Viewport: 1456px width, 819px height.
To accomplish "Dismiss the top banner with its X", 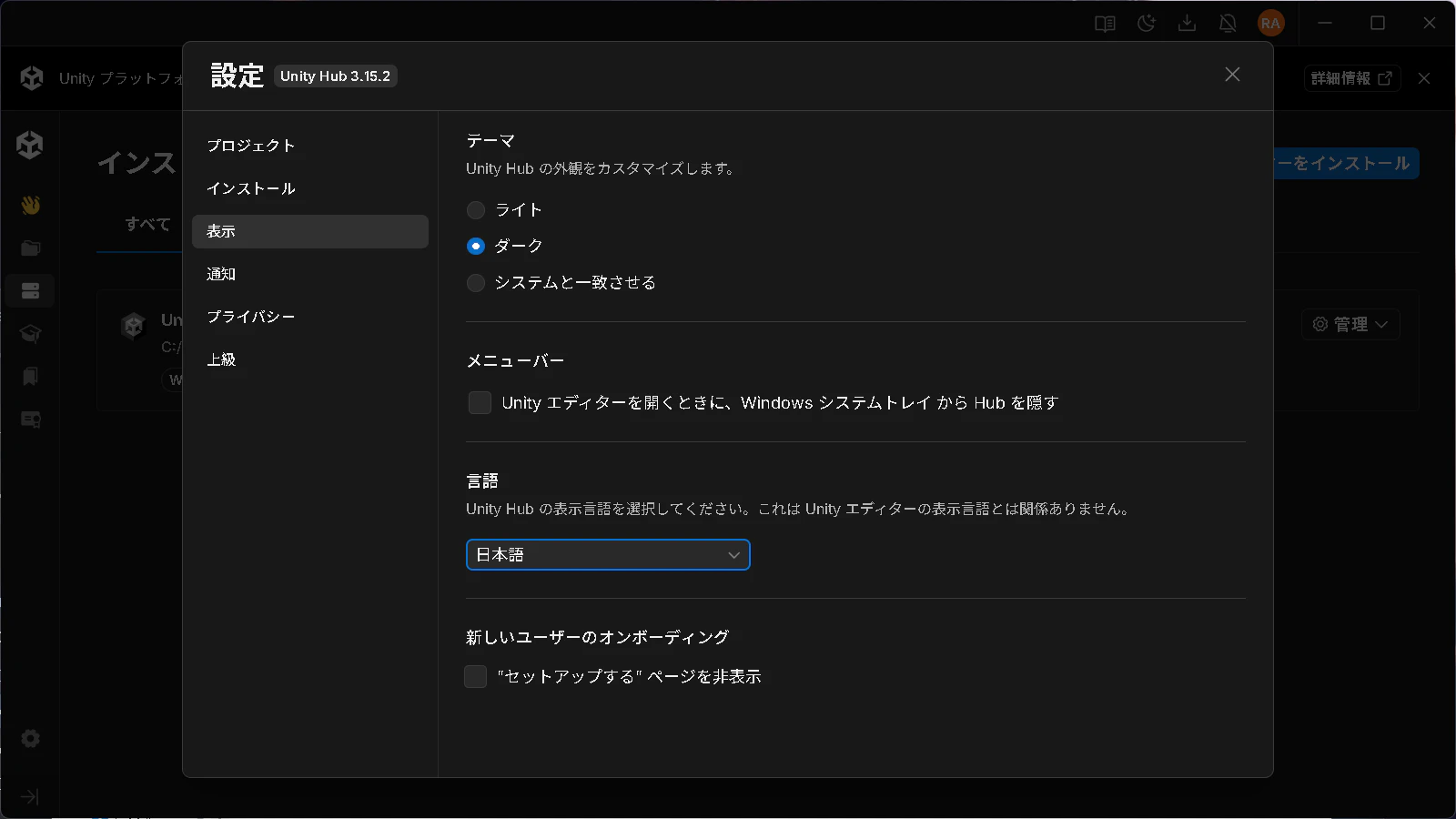I will pyautogui.click(x=1424, y=78).
